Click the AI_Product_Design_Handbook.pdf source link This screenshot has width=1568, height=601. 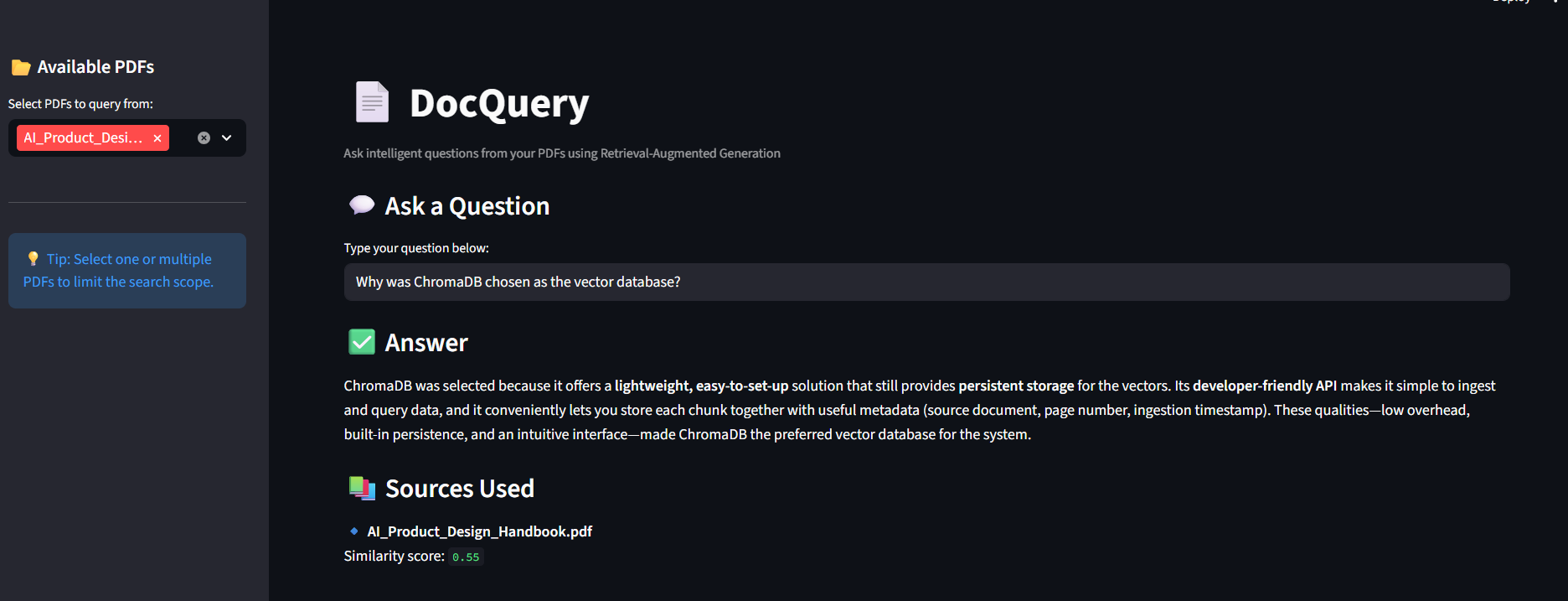point(478,531)
